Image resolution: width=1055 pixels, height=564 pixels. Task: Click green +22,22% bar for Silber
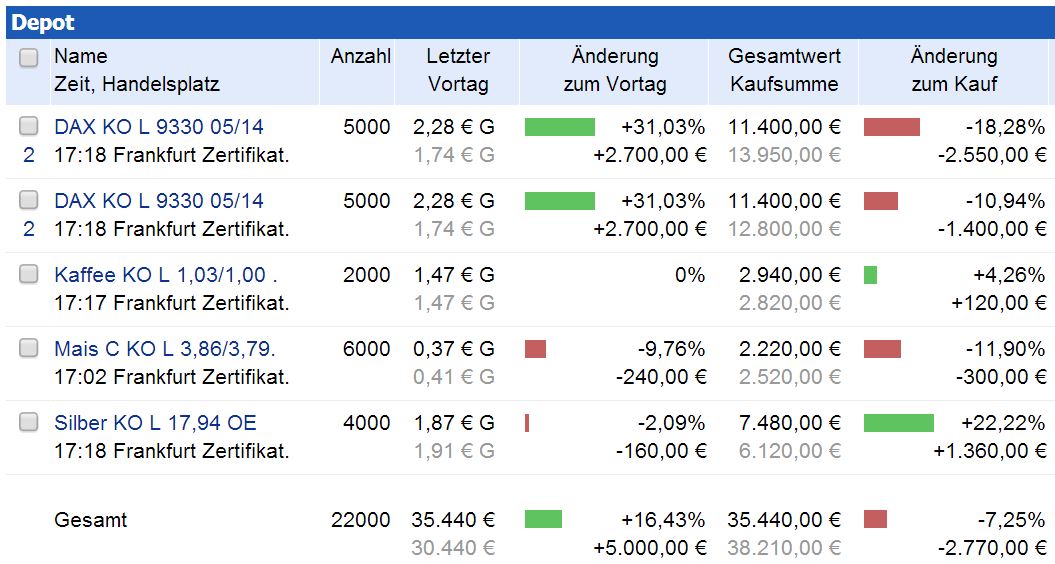tap(898, 423)
